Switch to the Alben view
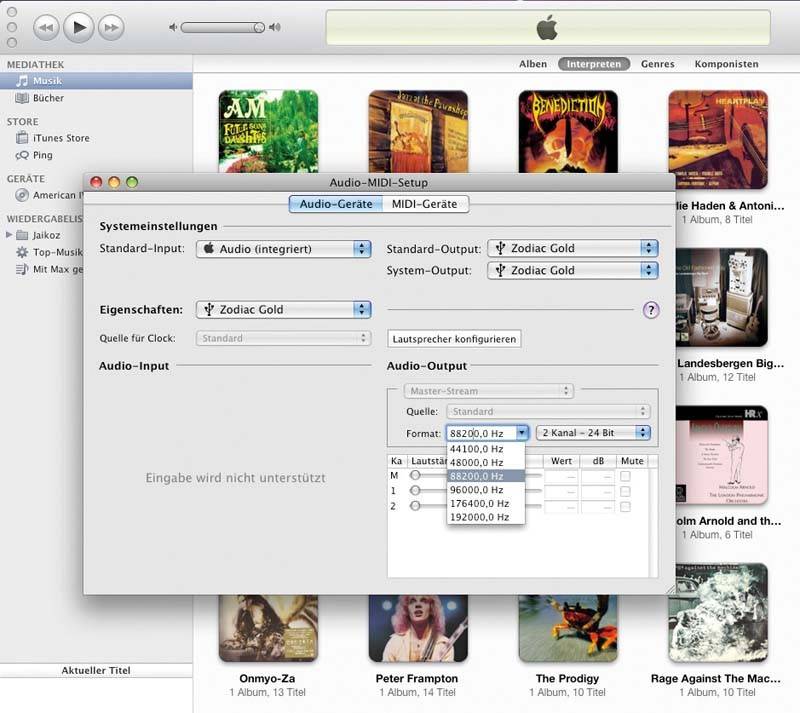 pos(533,64)
